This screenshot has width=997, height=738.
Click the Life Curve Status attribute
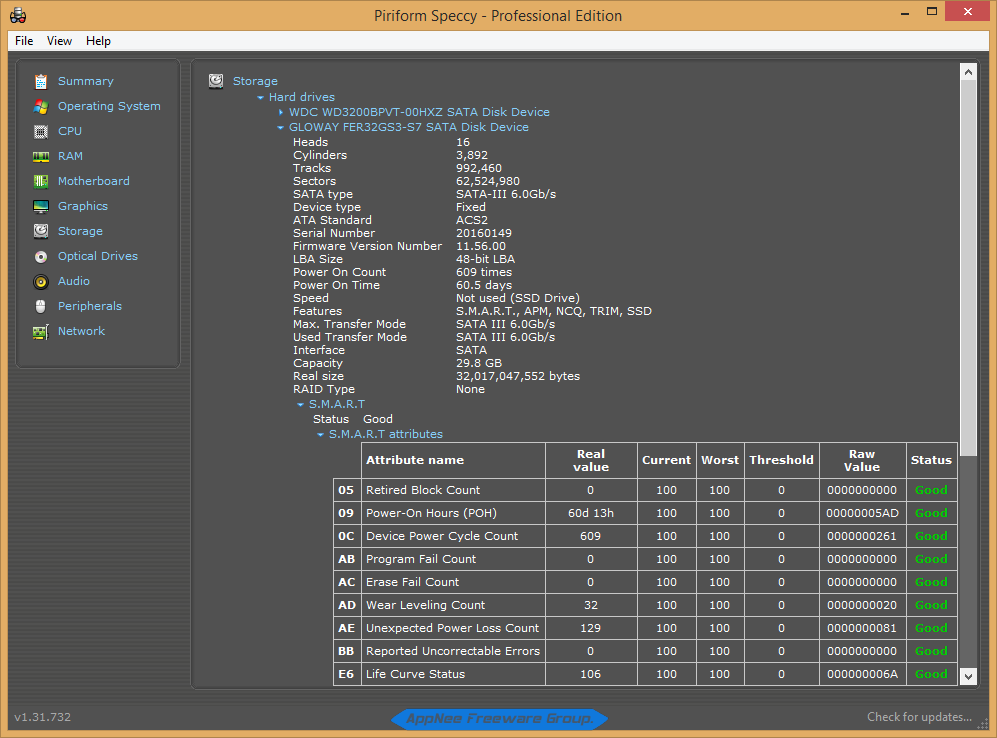tap(415, 674)
